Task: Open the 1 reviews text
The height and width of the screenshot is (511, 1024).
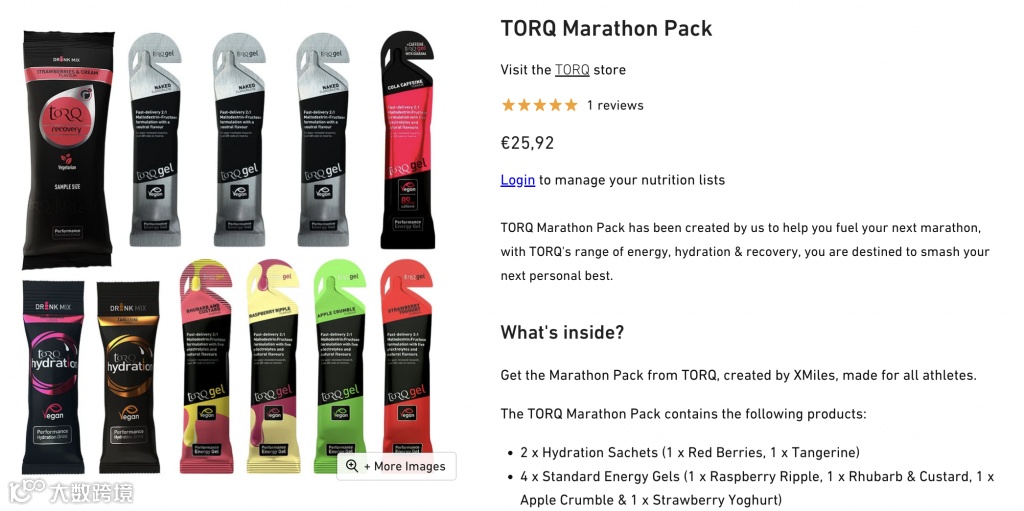Action: point(615,105)
